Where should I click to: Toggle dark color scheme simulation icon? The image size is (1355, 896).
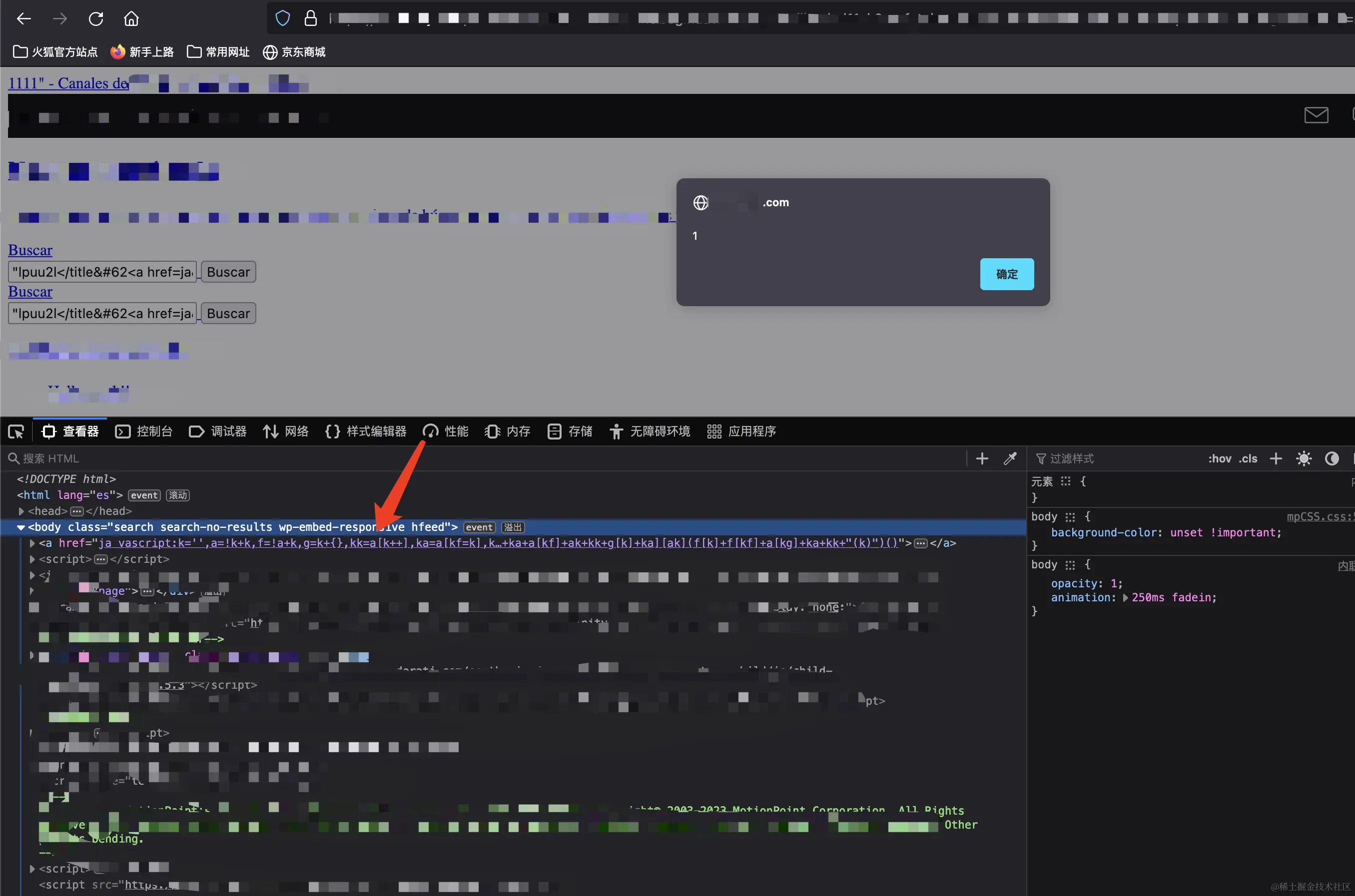(1332, 458)
